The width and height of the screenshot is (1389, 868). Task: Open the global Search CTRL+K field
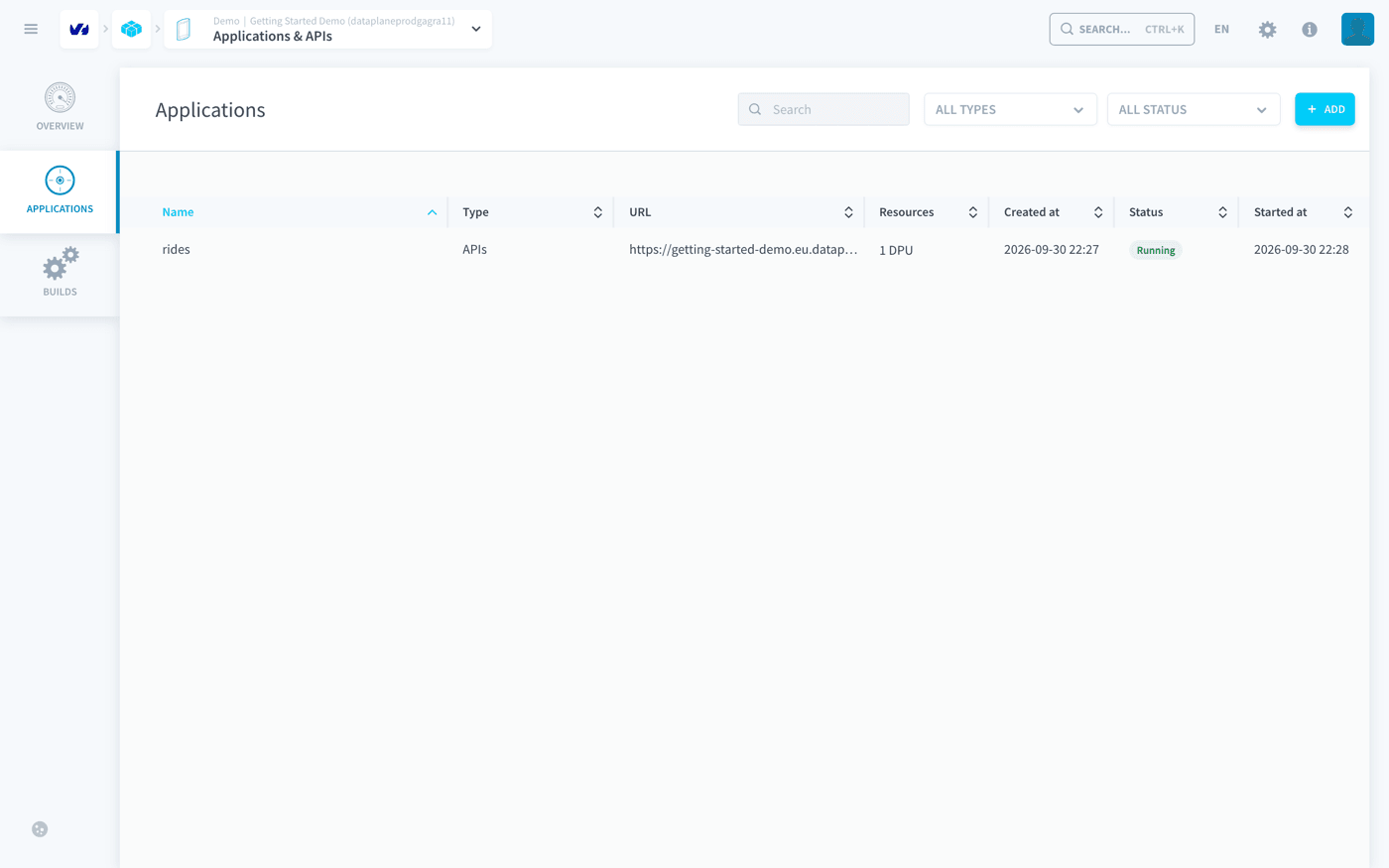[x=1121, y=30]
